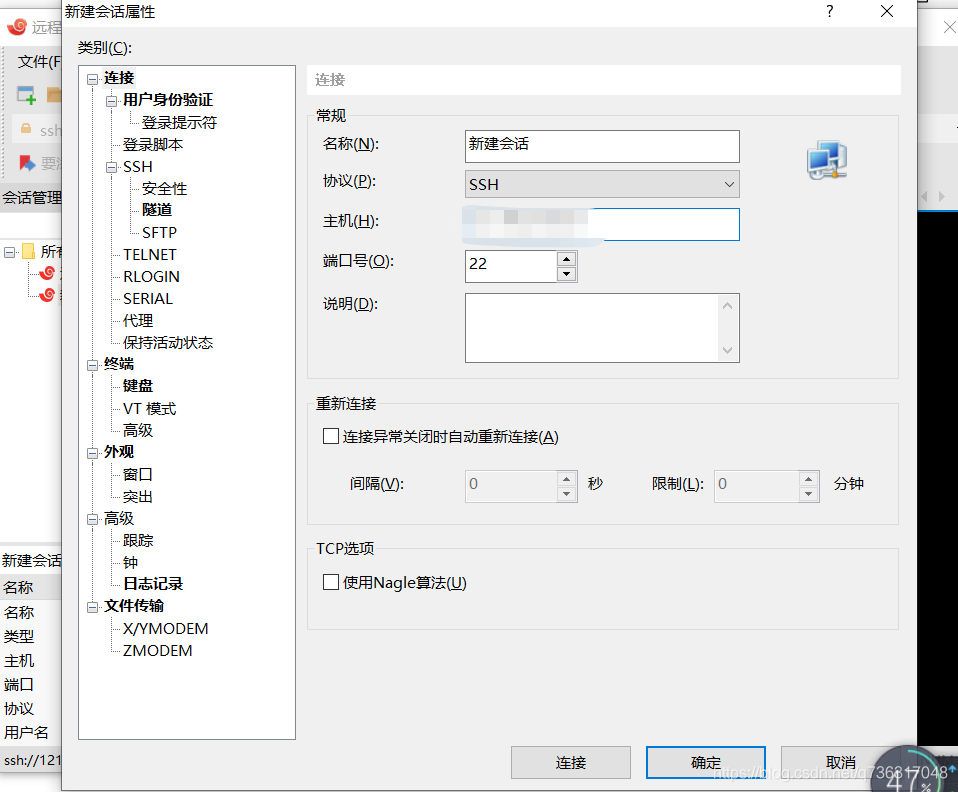
Task: Select 隧道 under SSH
Action: click(x=156, y=210)
